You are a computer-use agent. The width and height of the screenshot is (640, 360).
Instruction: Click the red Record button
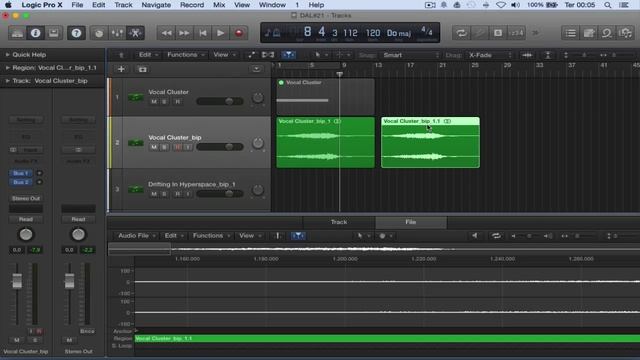tap(239, 33)
